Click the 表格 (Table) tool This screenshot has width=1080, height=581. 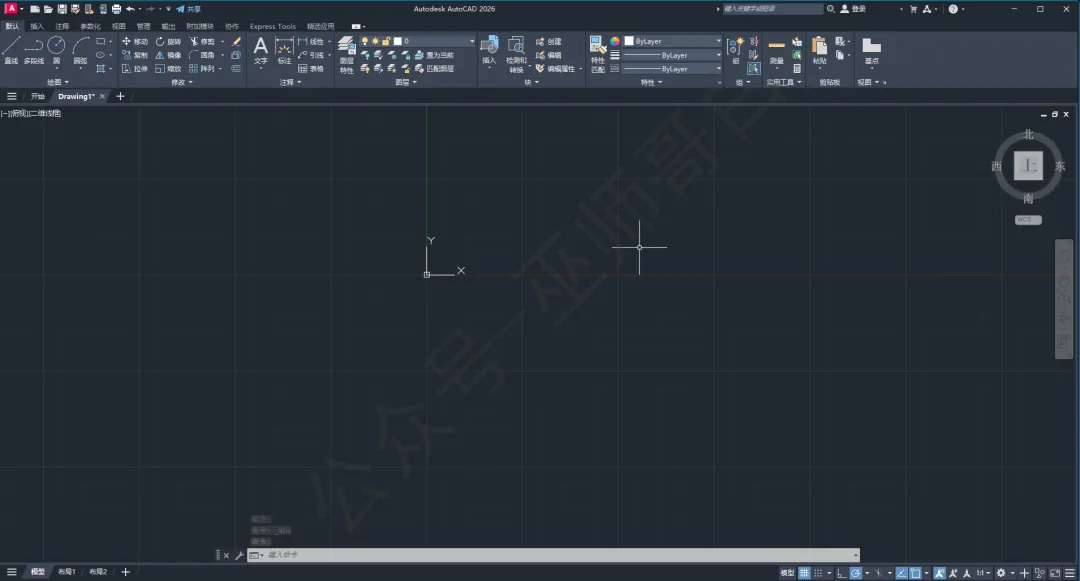[x=311, y=69]
